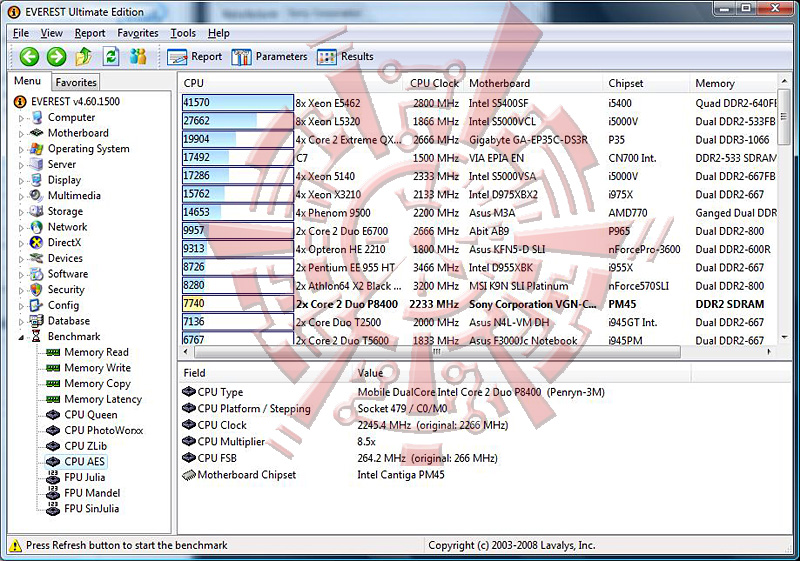This screenshot has width=800, height=561.
Task: Expand the Display tree node
Action: point(21,181)
